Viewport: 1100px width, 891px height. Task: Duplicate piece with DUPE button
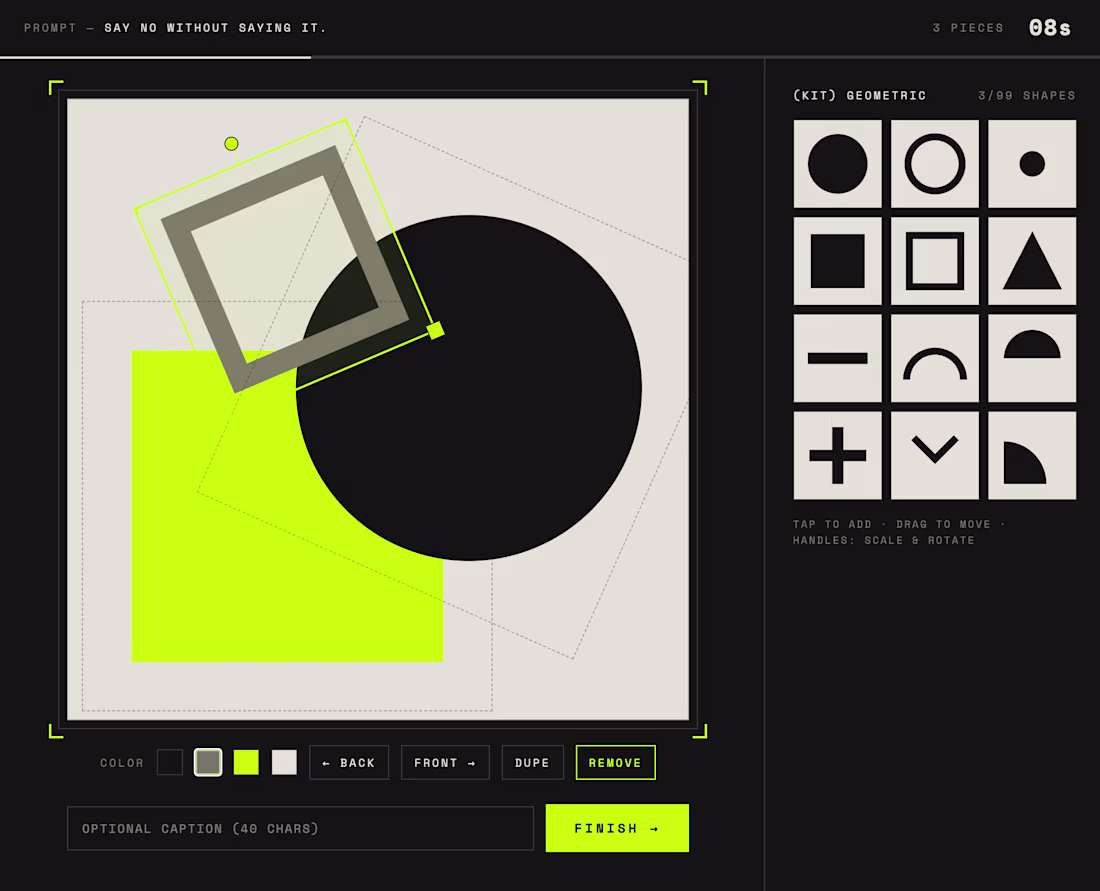(532, 763)
